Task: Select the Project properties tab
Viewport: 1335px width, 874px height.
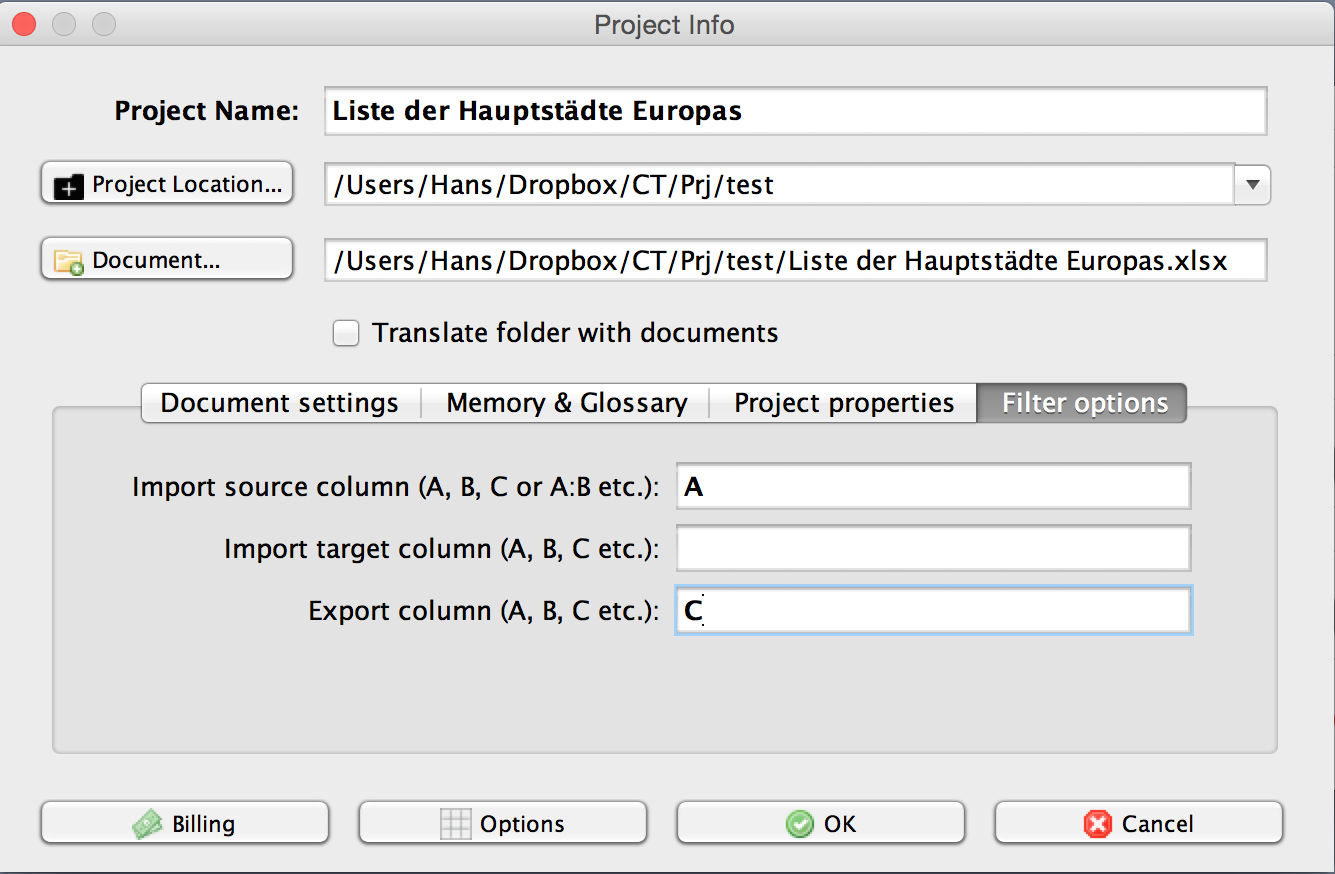Action: [844, 403]
